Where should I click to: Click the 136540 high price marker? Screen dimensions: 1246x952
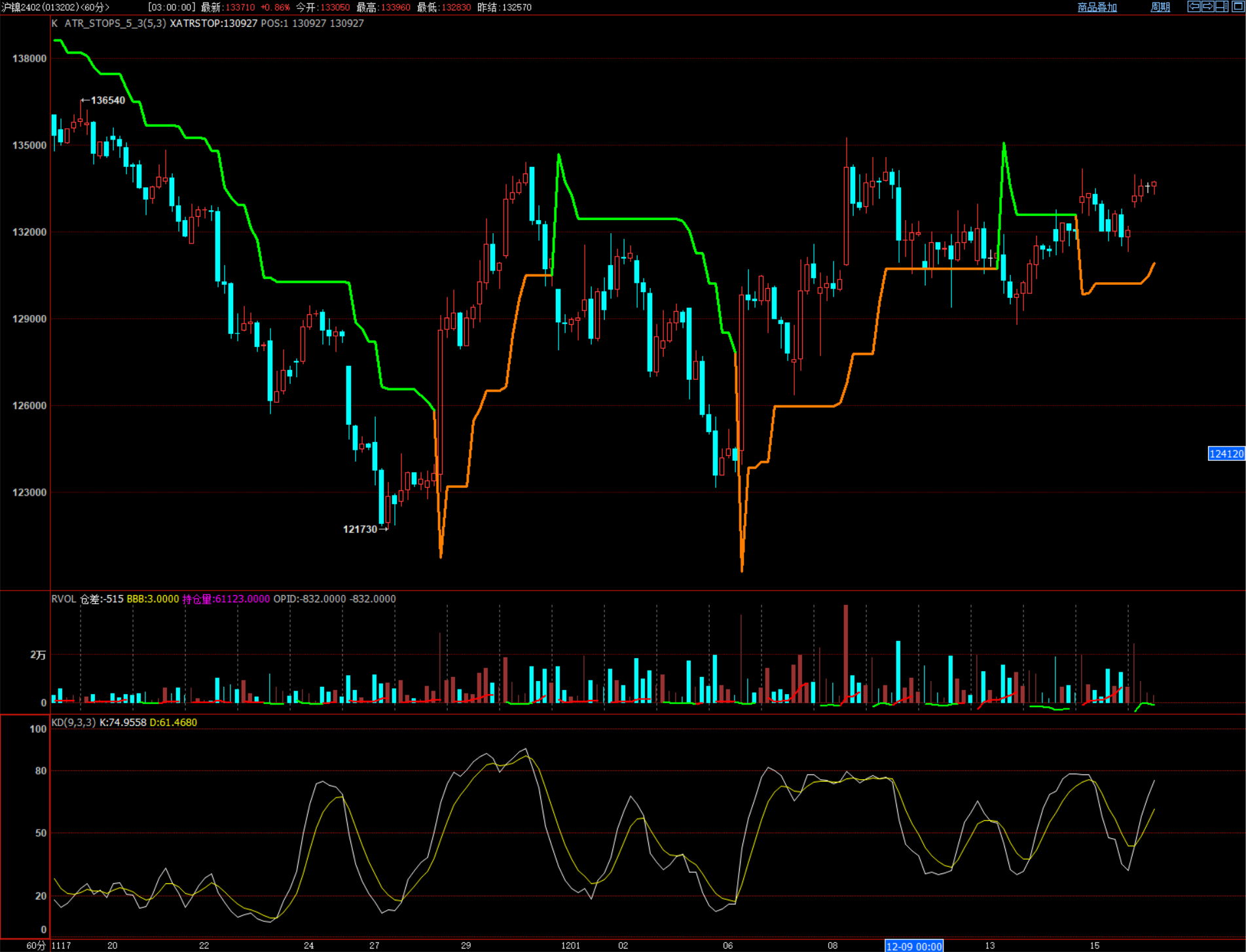click(x=107, y=100)
